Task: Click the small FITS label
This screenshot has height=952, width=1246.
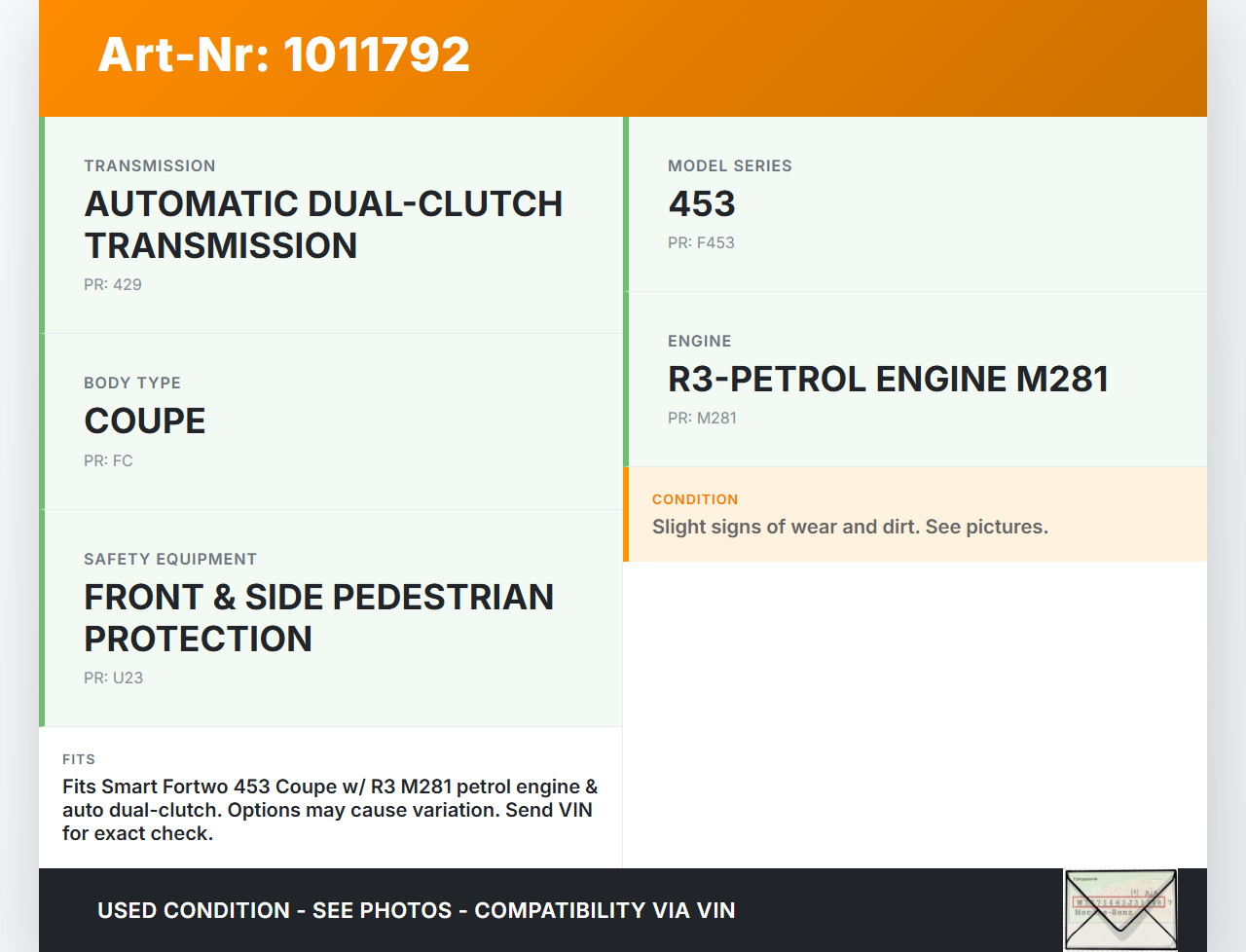Action: pyautogui.click(x=79, y=759)
